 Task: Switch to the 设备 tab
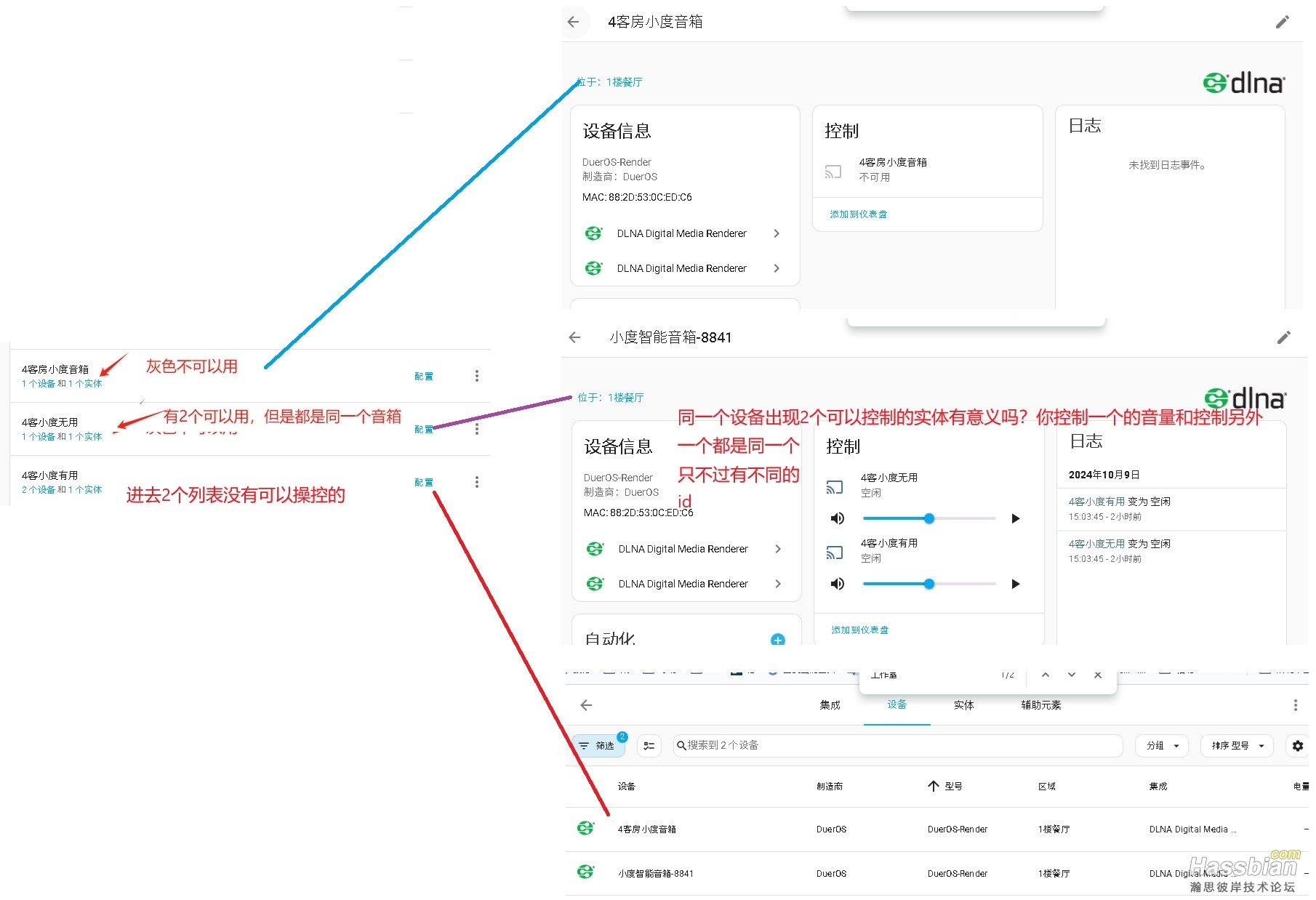tap(897, 704)
